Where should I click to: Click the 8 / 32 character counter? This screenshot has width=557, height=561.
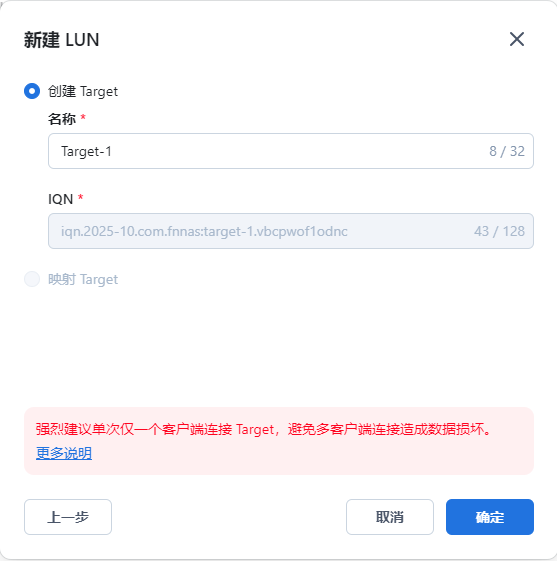(x=507, y=151)
